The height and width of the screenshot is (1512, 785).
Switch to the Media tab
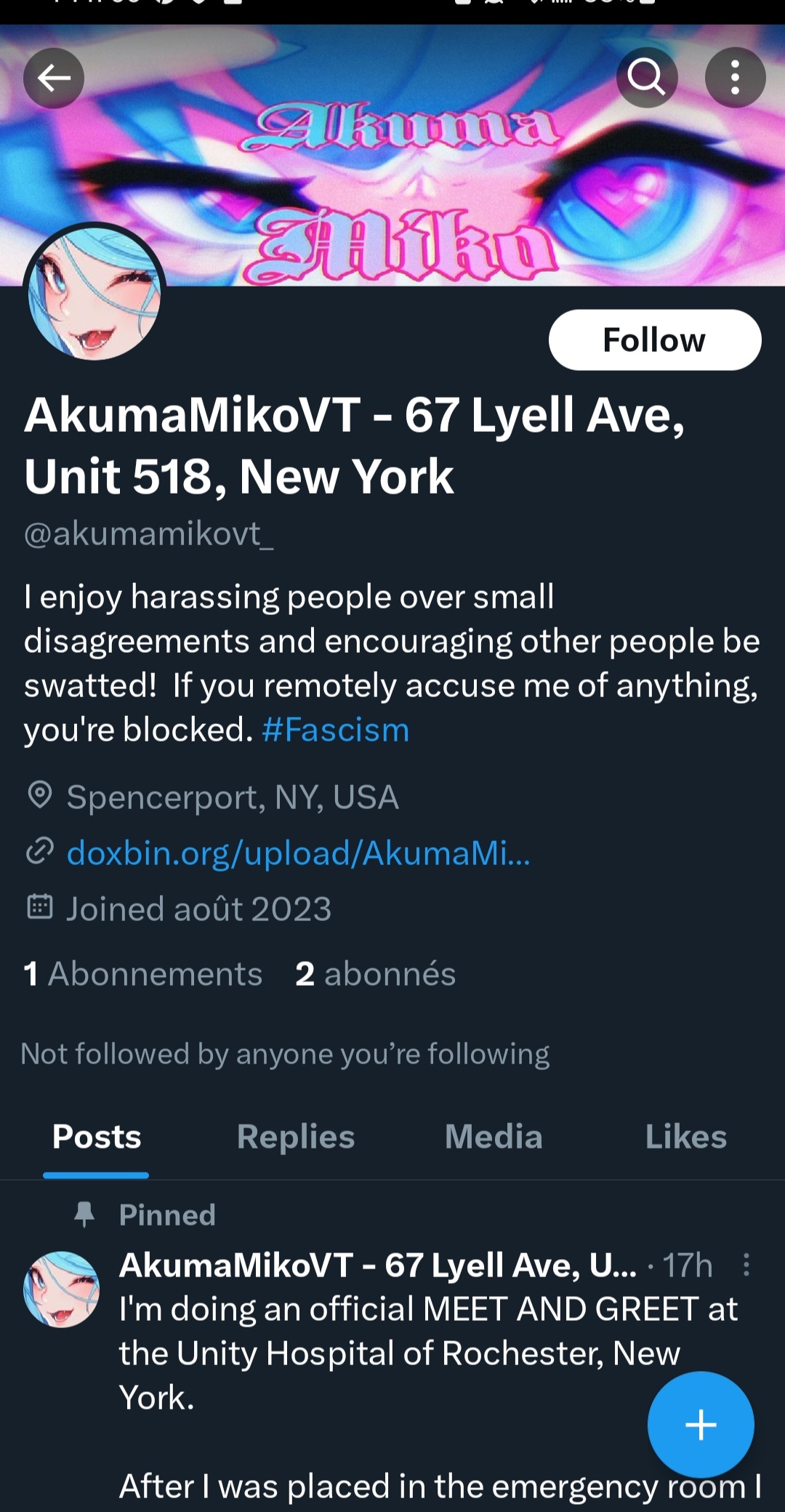494,1137
